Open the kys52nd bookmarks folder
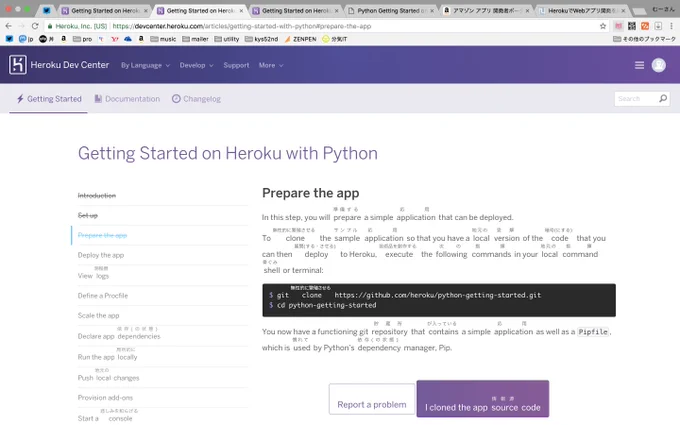This screenshot has height=425, width=680. [261, 39]
